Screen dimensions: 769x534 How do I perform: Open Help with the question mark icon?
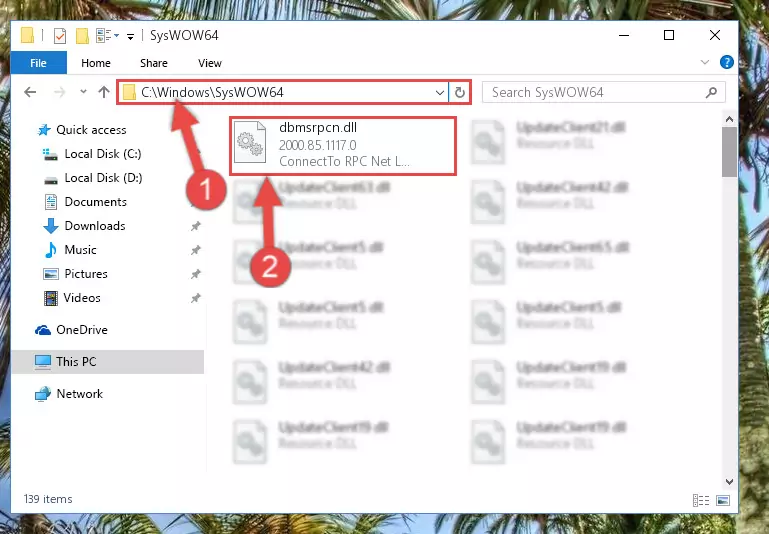(727, 62)
